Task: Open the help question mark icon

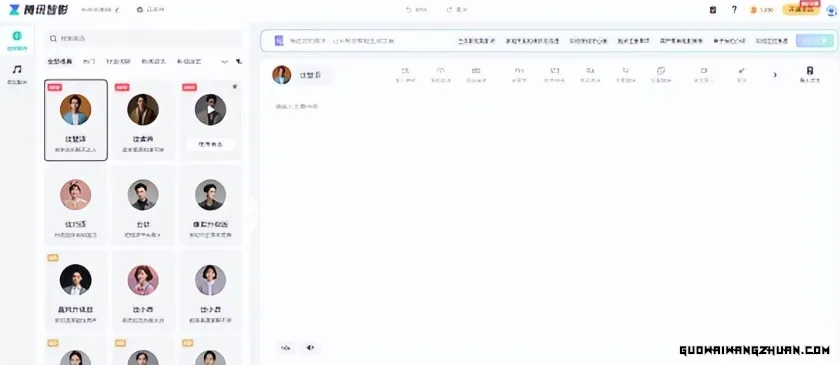Action: click(x=734, y=10)
